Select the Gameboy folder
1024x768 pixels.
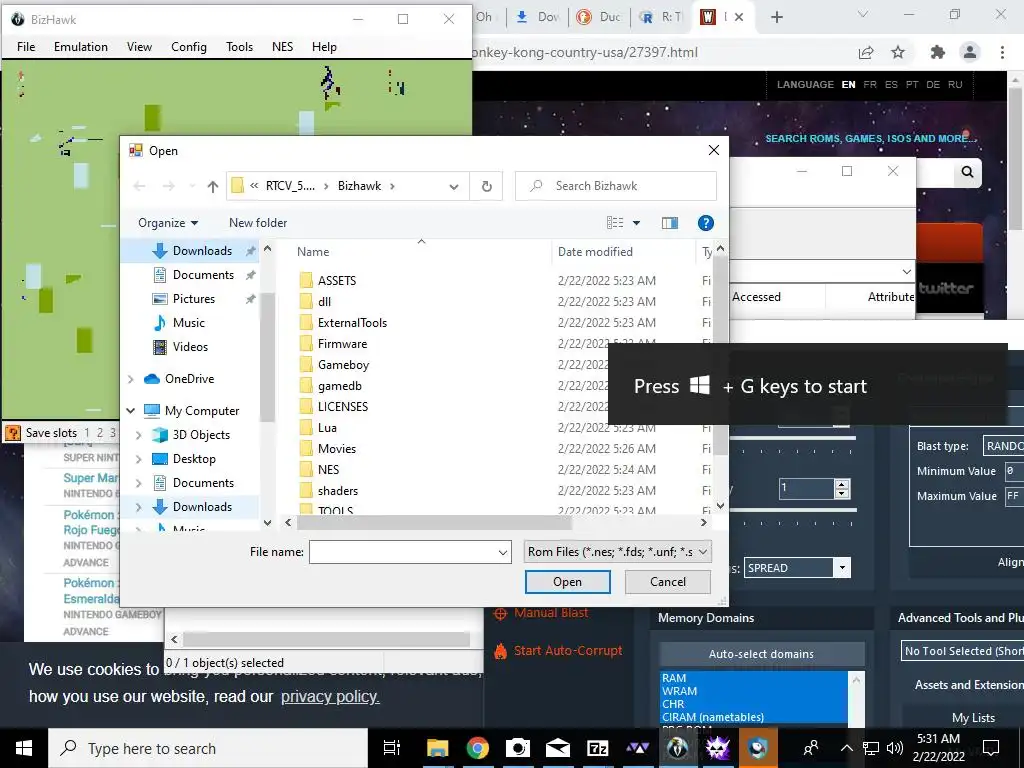(x=344, y=365)
